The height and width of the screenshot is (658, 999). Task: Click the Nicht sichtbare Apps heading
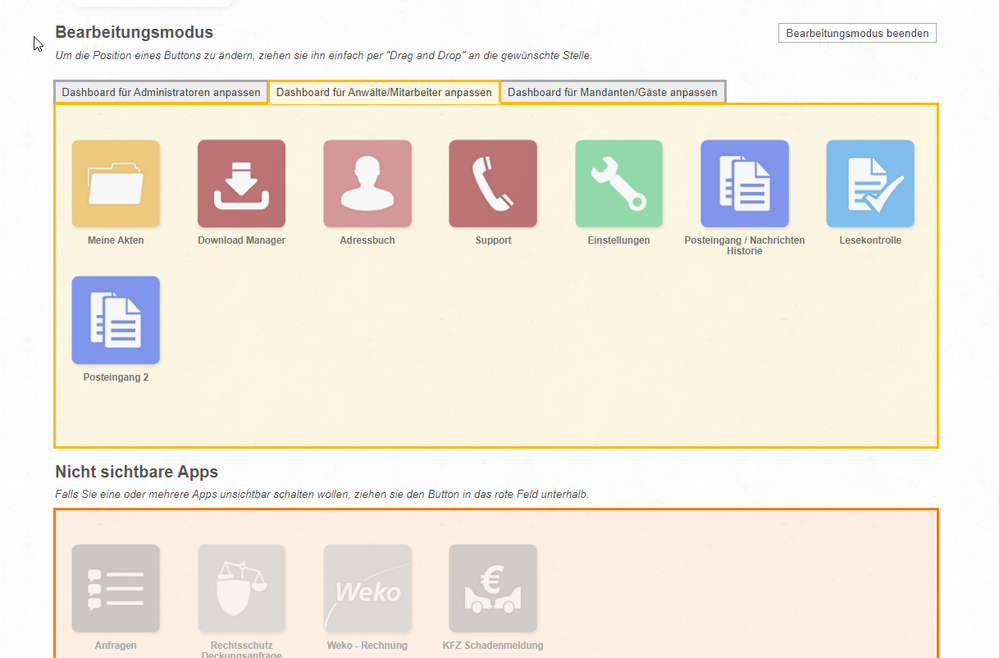click(x=136, y=472)
